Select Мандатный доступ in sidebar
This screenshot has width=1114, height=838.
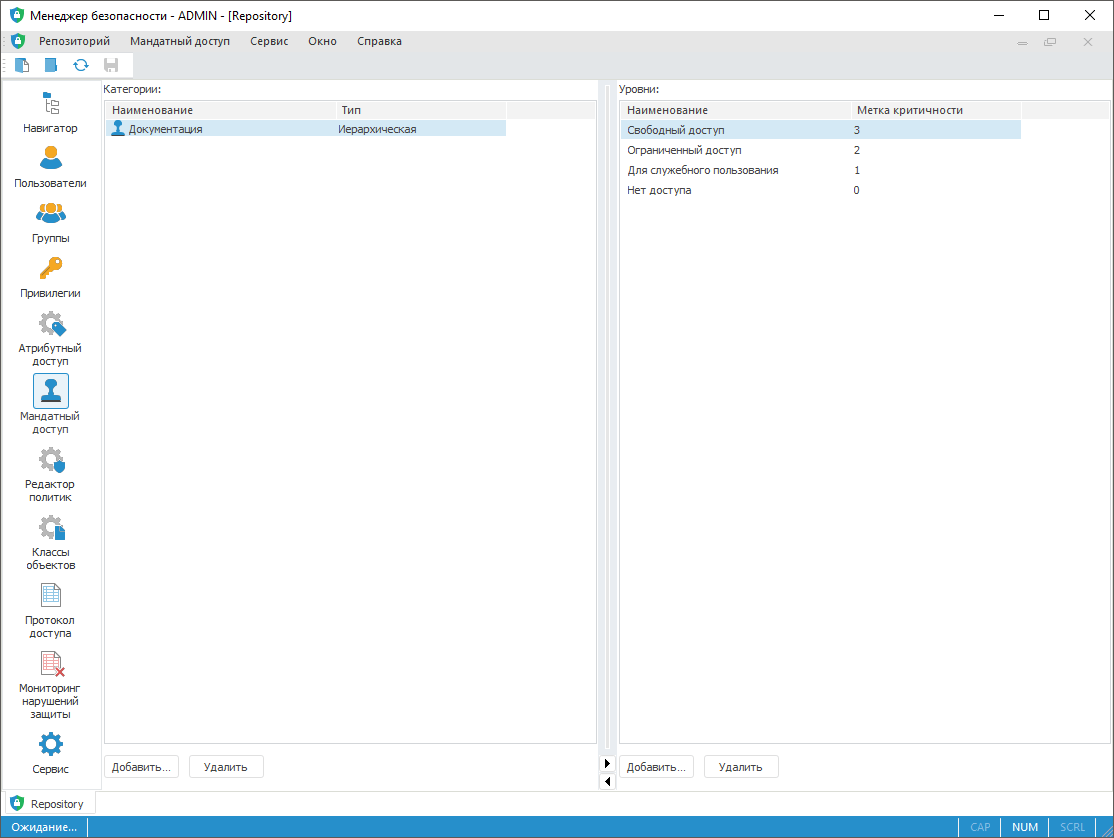click(50, 405)
